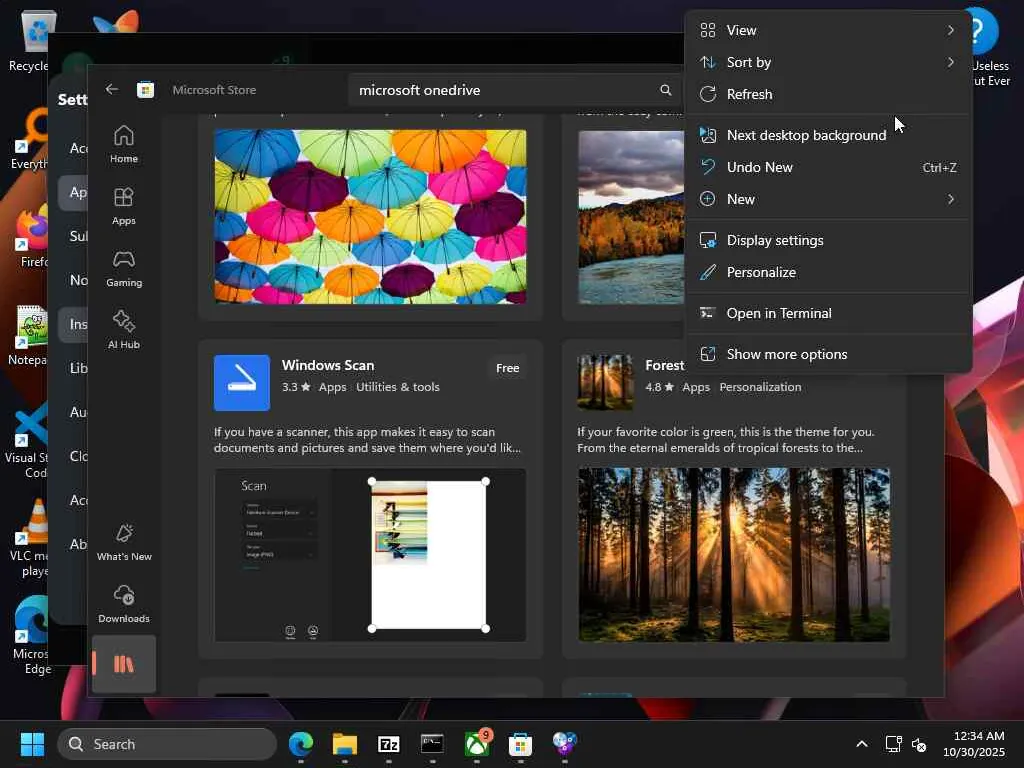
Task: Open the Home section in Store sidebar
Action: click(x=124, y=144)
